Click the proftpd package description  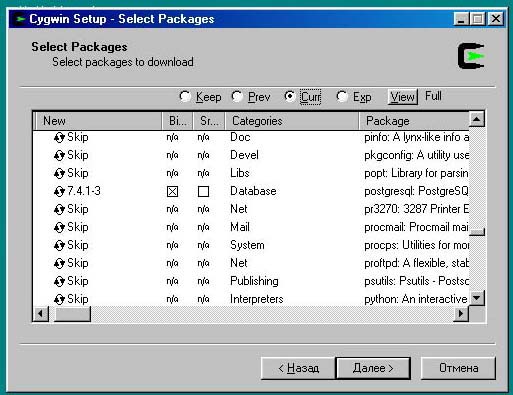(x=416, y=263)
